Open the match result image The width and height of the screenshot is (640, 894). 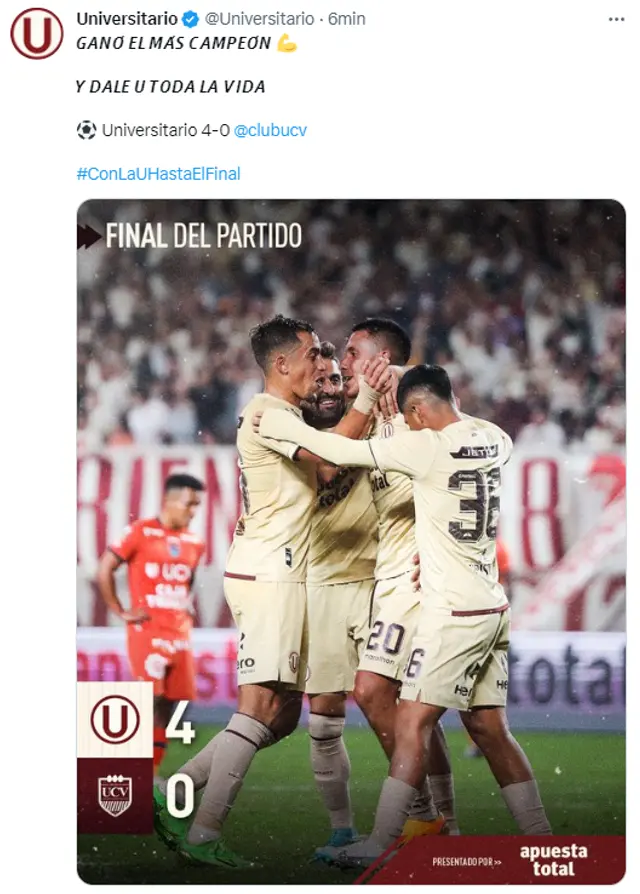pos(351,542)
